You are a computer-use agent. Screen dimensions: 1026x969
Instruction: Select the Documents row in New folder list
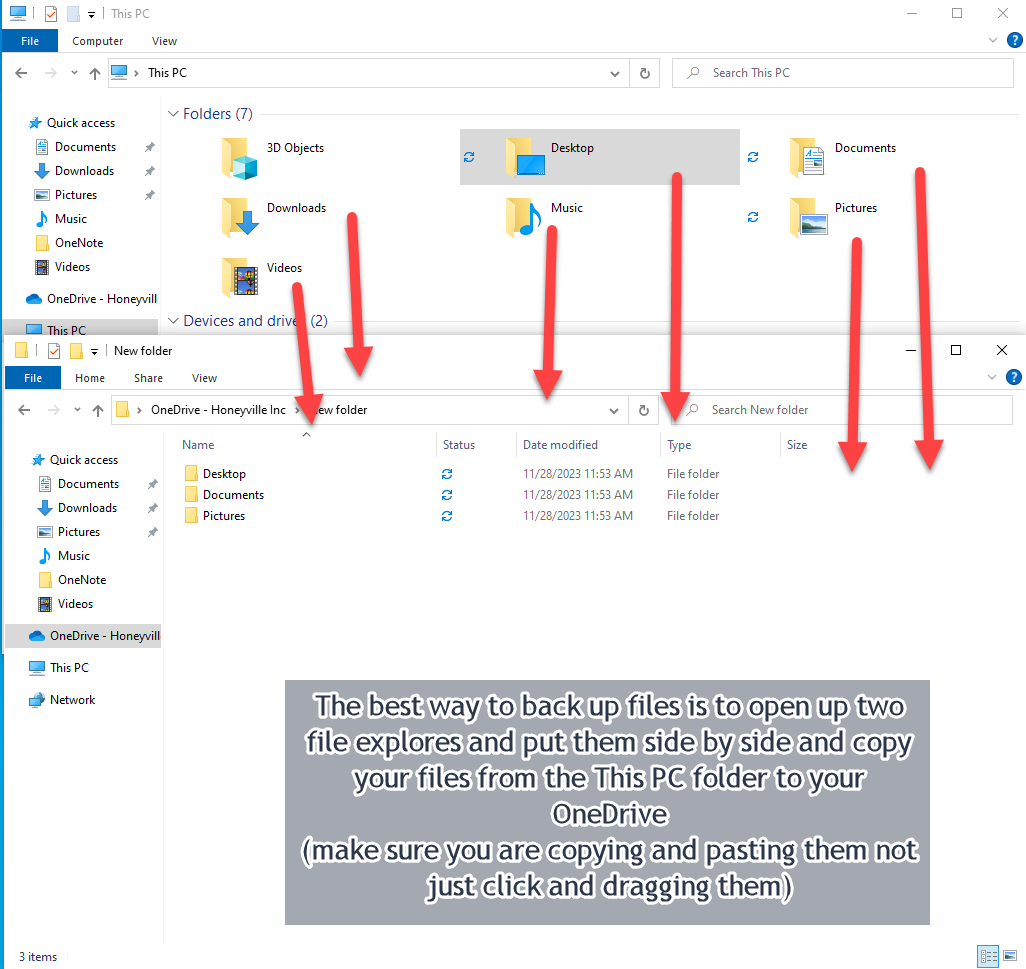pos(451,495)
